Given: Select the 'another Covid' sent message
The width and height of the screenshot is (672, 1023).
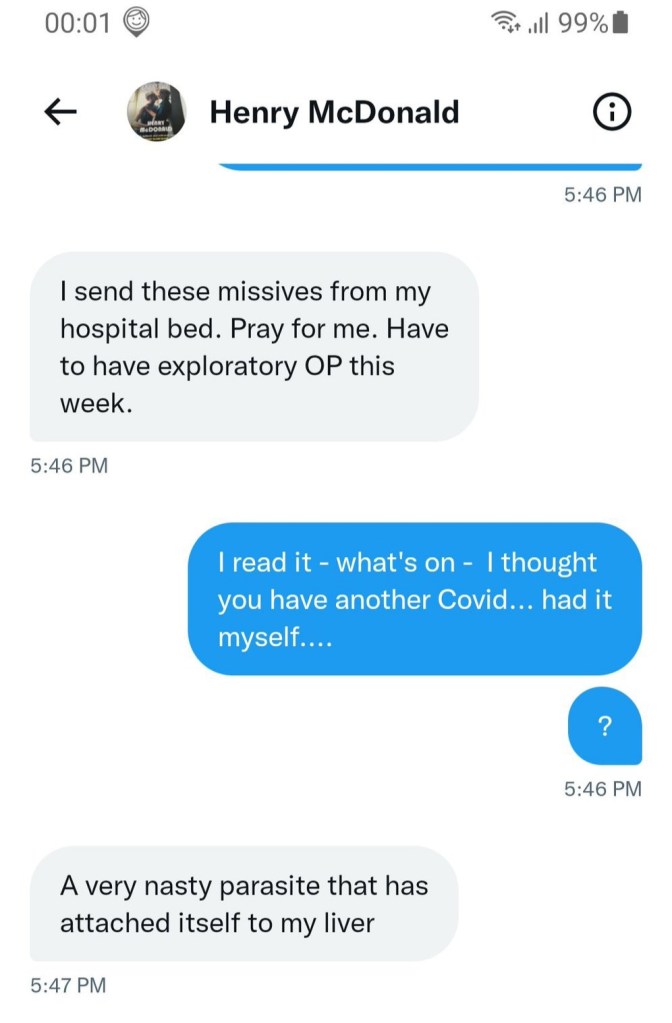Looking at the screenshot, I should point(414,599).
